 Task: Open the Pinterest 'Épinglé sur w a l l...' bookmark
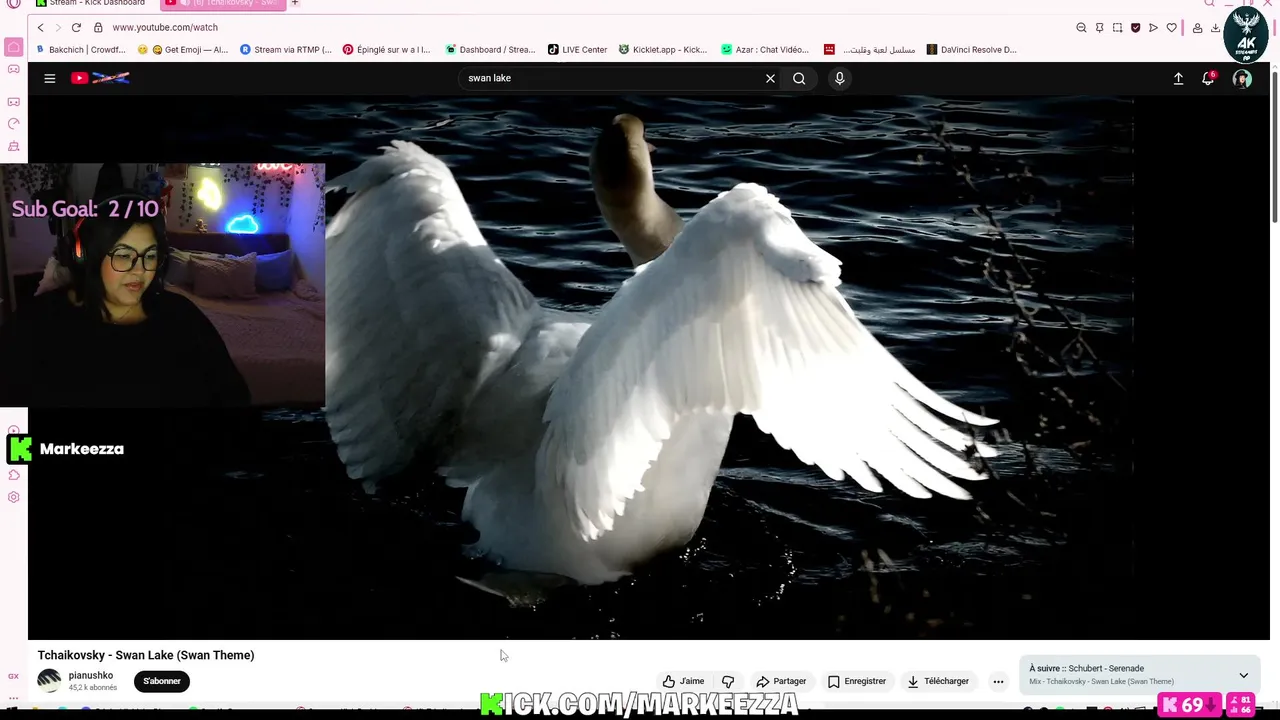point(387,49)
